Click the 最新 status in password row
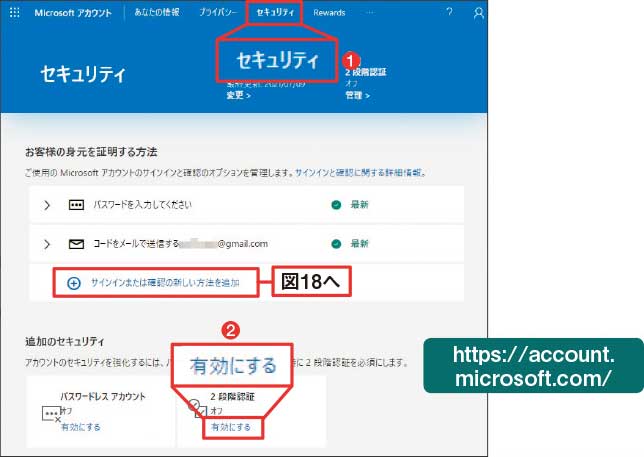The width and height of the screenshot is (644, 457). 359,204
